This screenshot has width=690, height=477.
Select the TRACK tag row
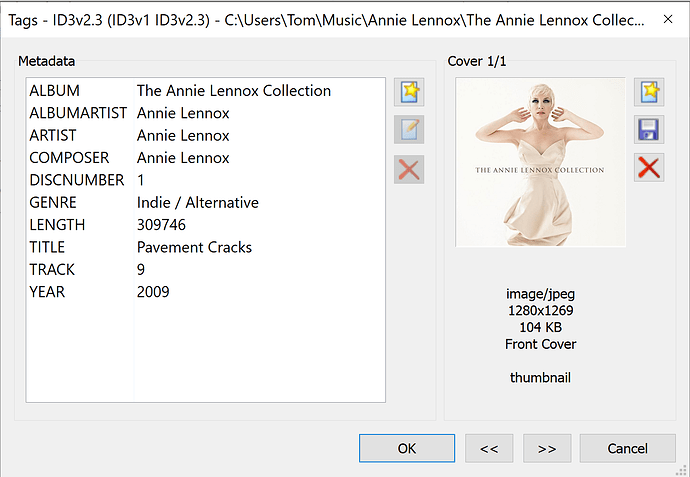click(x=206, y=269)
